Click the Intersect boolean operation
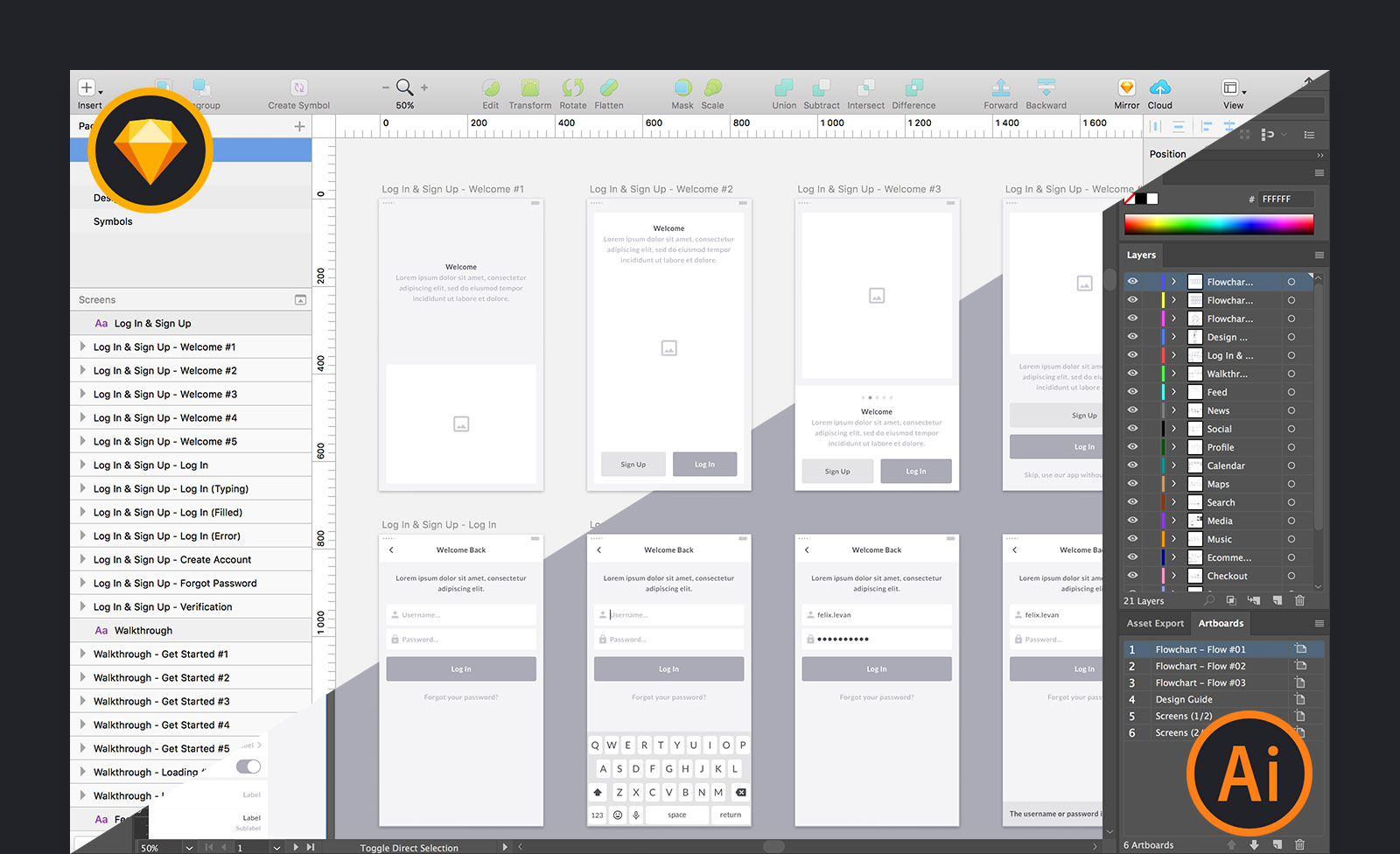This screenshot has height=854, width=1400. click(x=865, y=92)
